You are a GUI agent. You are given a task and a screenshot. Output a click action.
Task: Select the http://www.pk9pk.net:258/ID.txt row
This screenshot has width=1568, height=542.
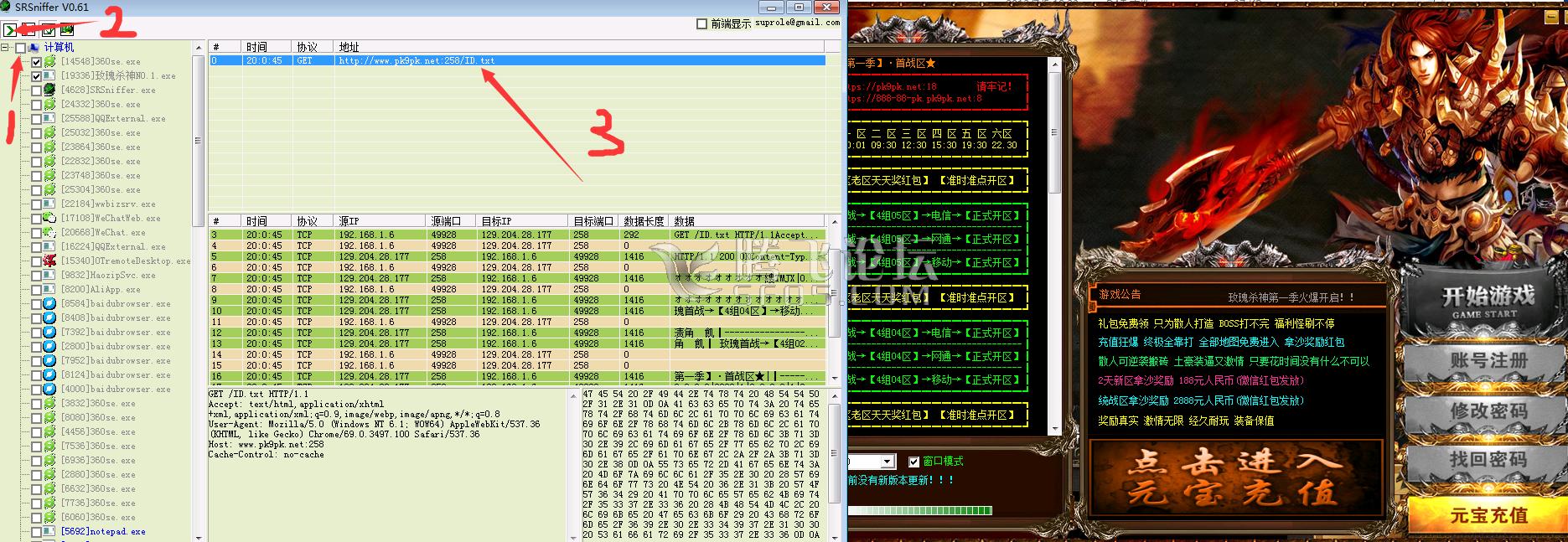point(517,61)
